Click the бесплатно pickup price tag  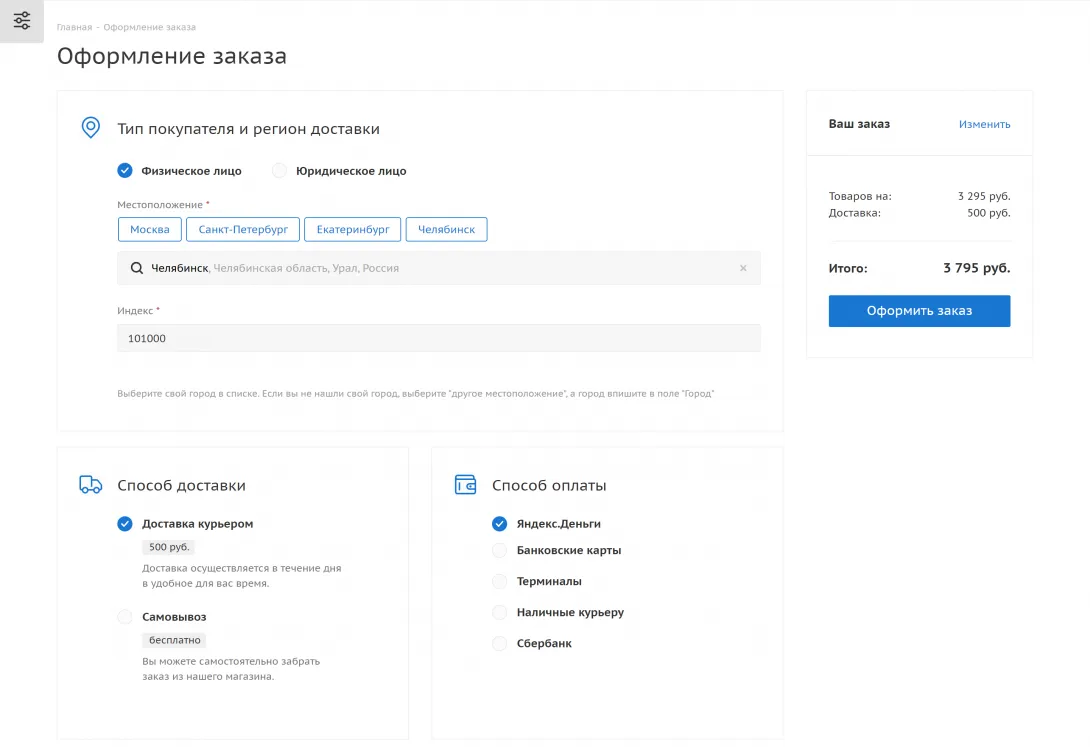(174, 640)
